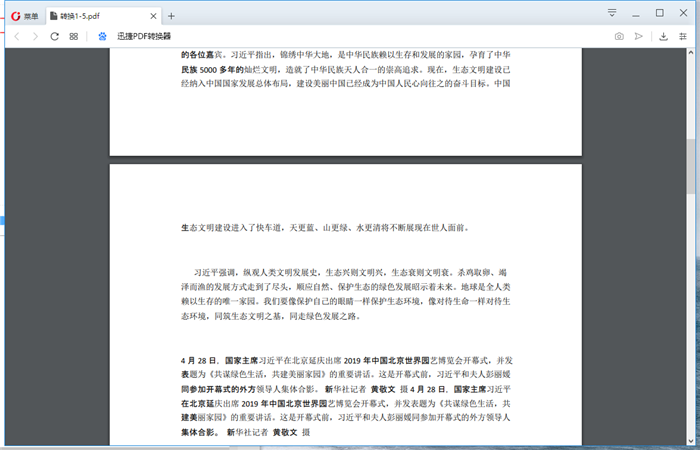
Task: Click the send arrow icon
Action: coord(639,36)
